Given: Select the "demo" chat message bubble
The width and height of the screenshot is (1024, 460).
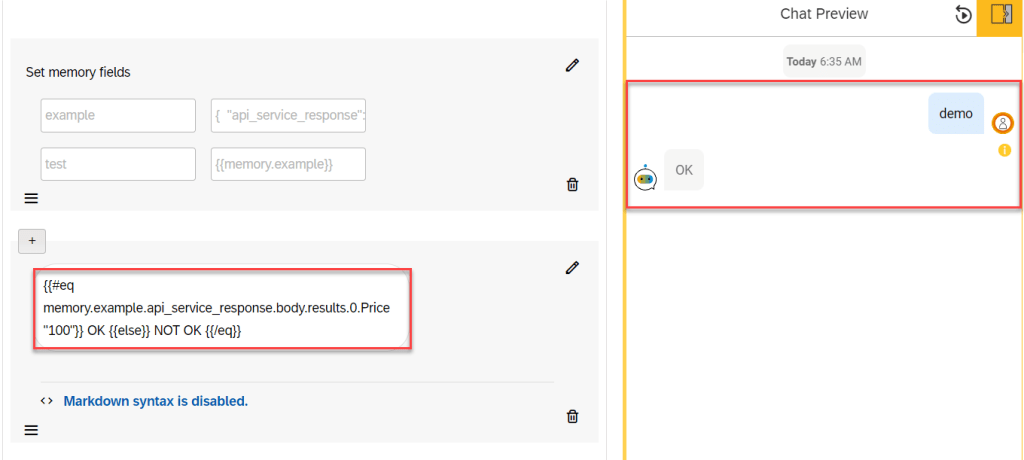Looking at the screenshot, I should click(x=955, y=113).
